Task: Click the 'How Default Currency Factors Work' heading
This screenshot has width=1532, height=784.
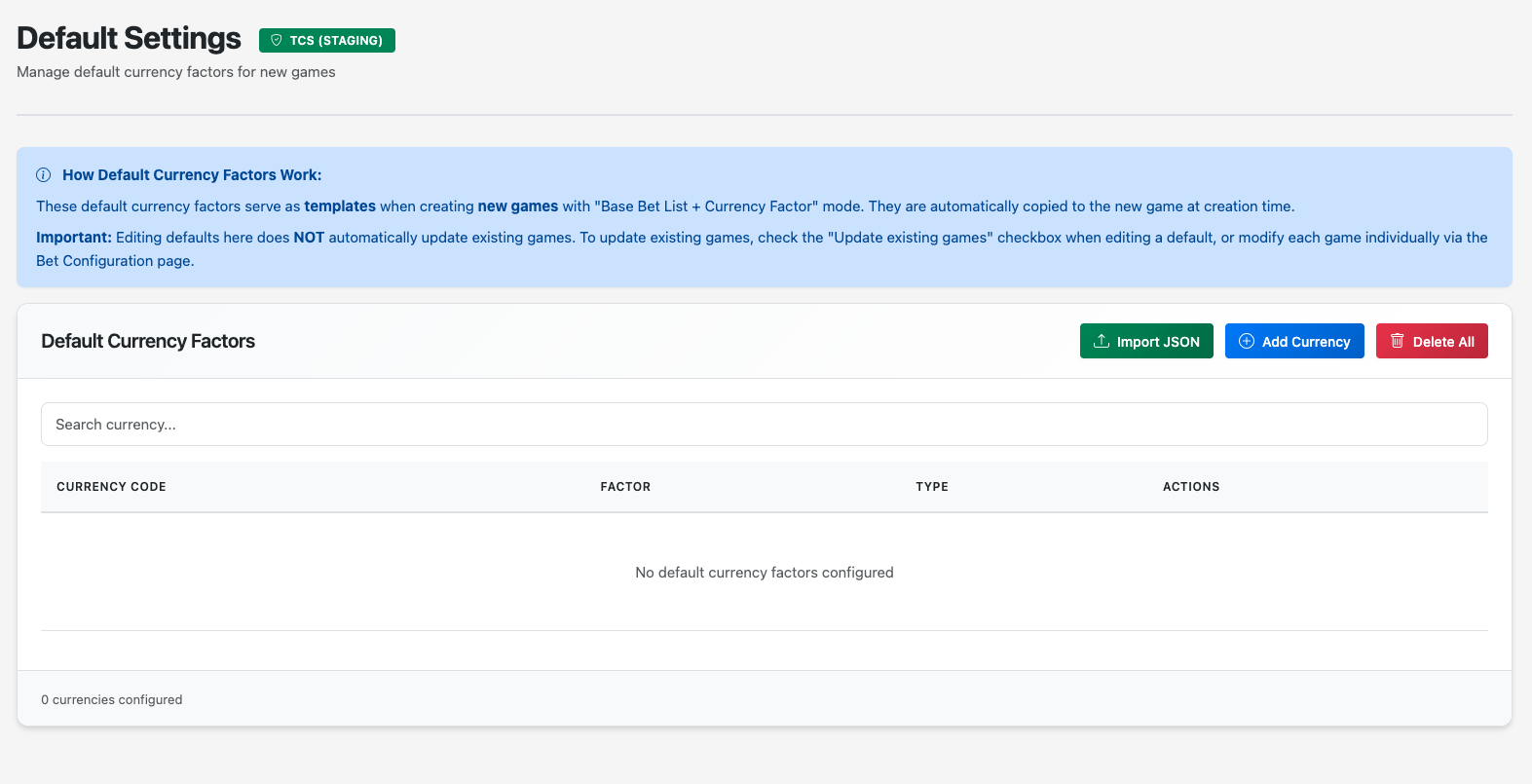Action: coord(192,175)
